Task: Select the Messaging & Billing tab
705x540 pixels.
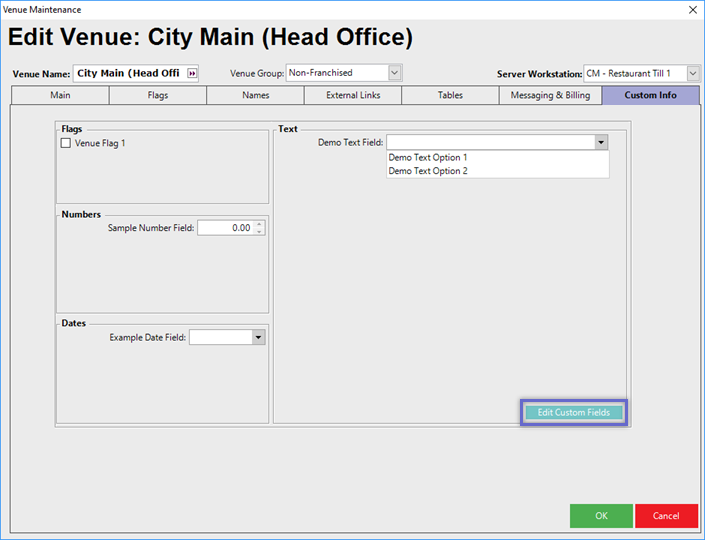Action: (x=550, y=96)
